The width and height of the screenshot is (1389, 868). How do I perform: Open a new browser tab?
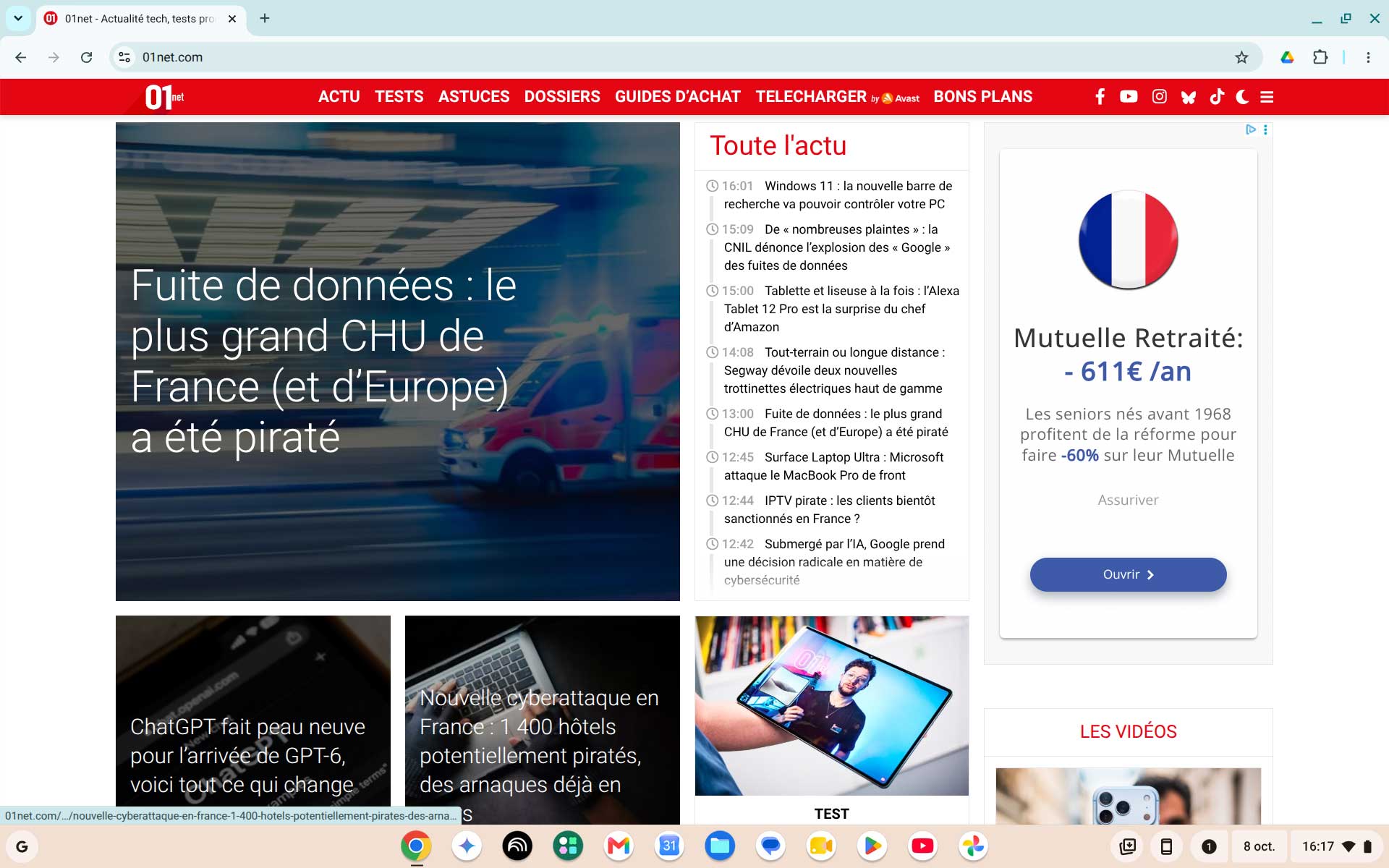265,18
